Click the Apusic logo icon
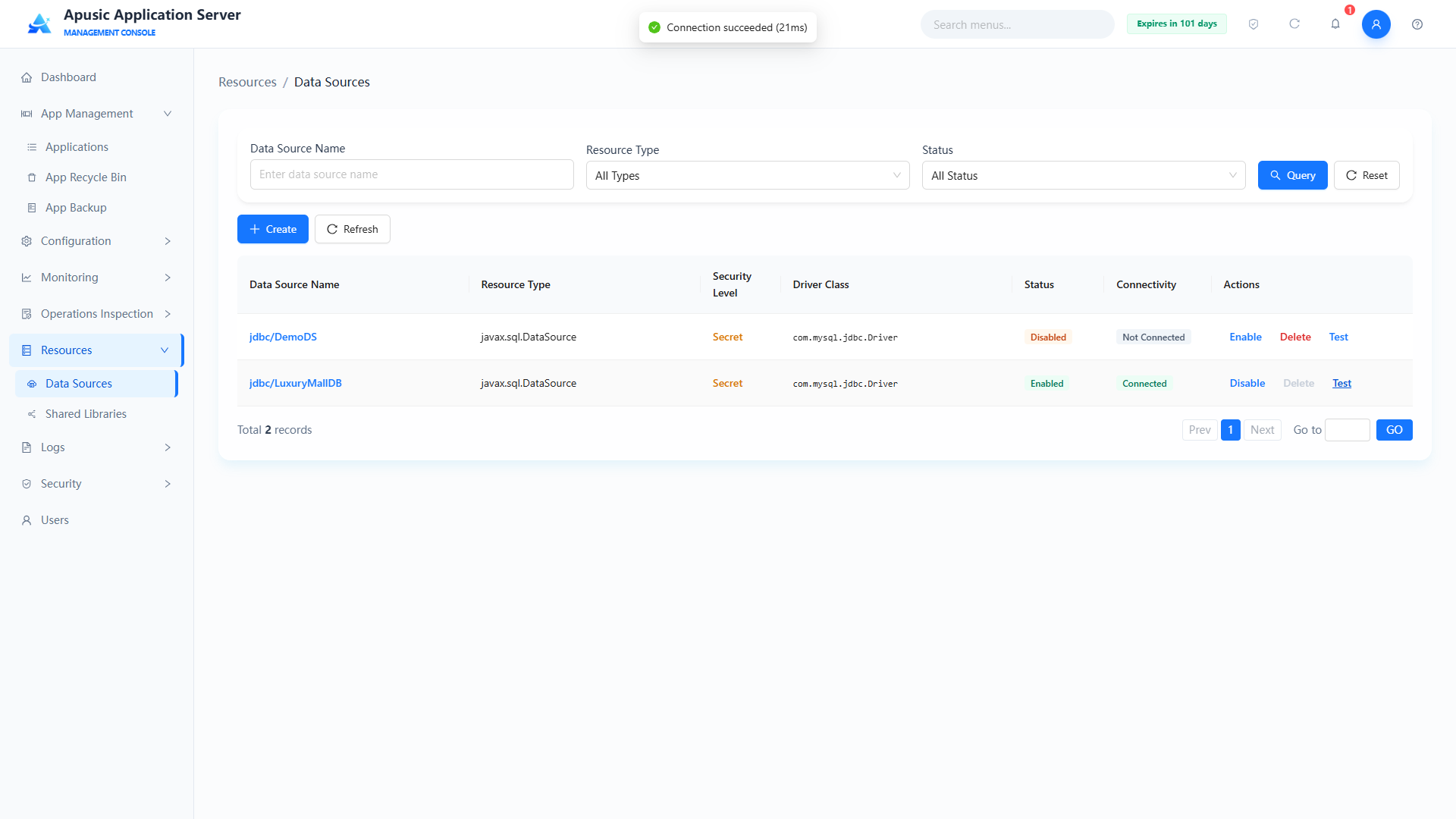This screenshot has width=1456, height=819. pyautogui.click(x=39, y=24)
